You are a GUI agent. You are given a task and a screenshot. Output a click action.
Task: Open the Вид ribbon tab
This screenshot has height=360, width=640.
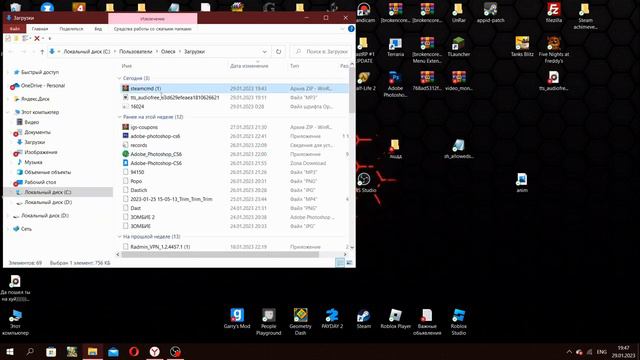click(x=98, y=29)
